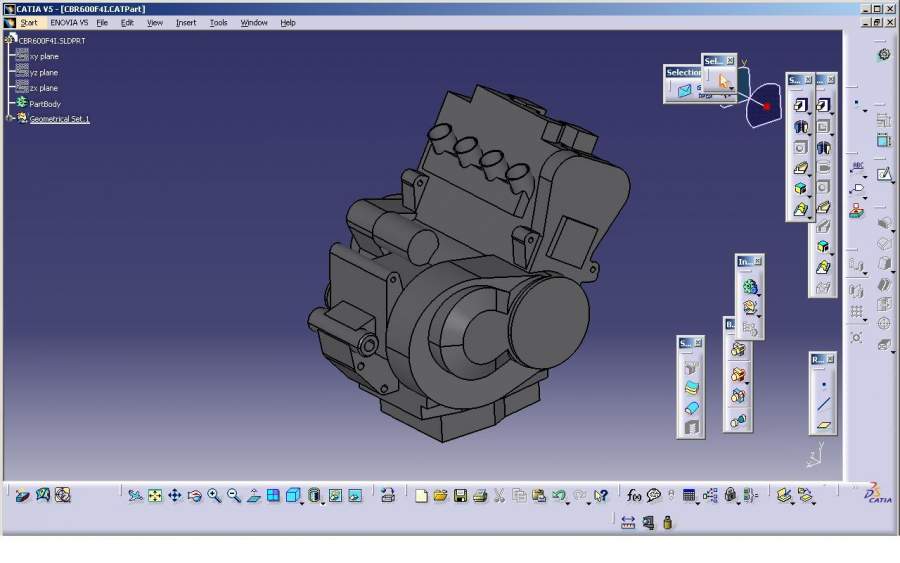Select the line tool in R... palette
900x563 pixels.
[x=823, y=404]
